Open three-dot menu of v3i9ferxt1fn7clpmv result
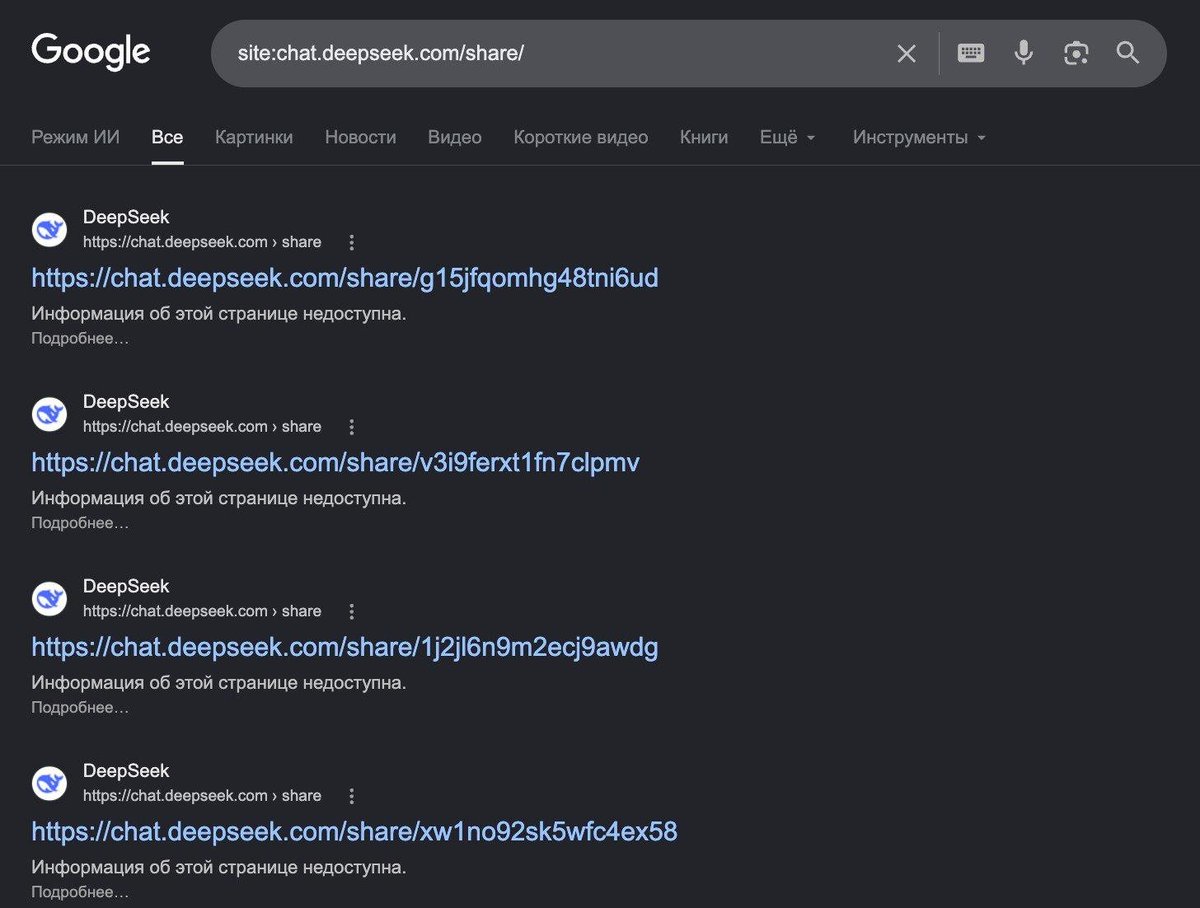1200x908 pixels. point(351,427)
